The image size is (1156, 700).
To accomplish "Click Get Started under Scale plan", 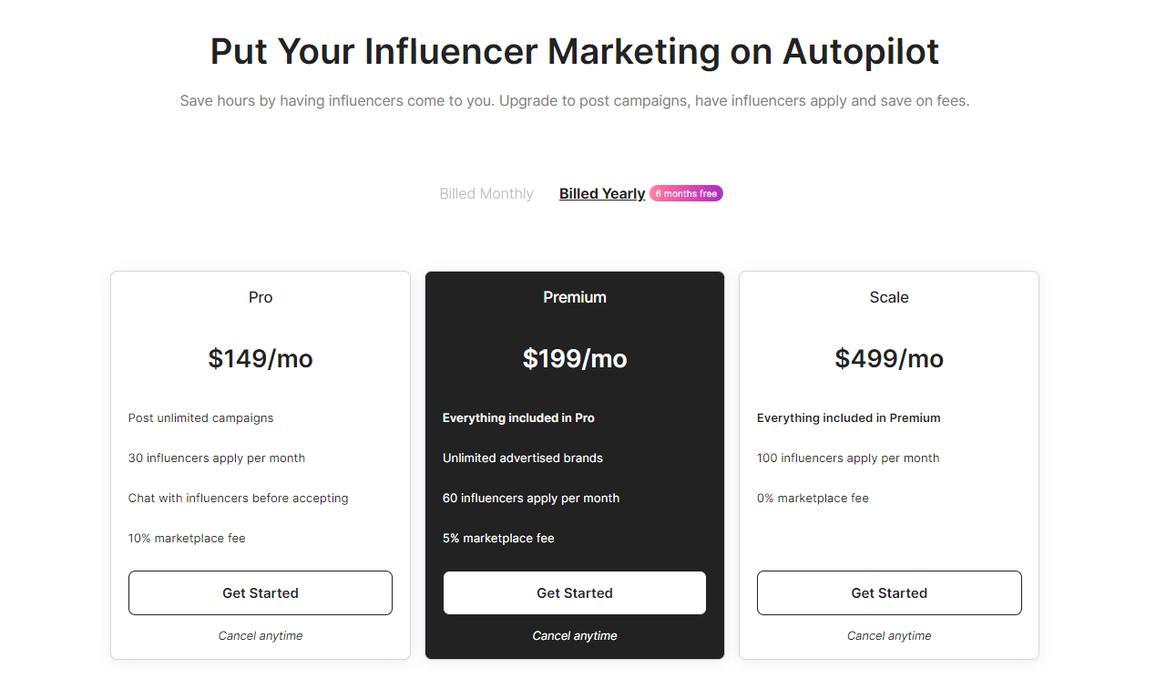I will click(x=889, y=593).
